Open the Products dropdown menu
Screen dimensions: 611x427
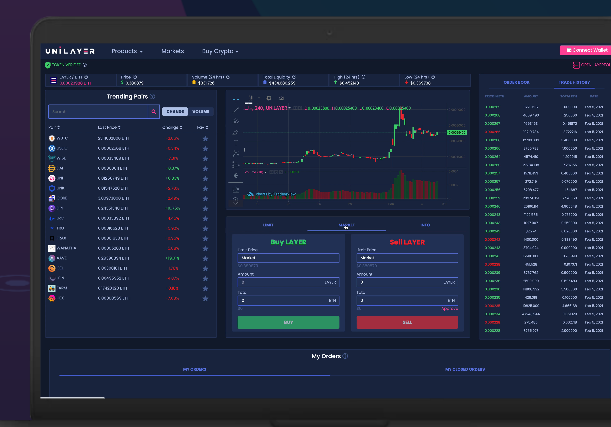(x=126, y=49)
